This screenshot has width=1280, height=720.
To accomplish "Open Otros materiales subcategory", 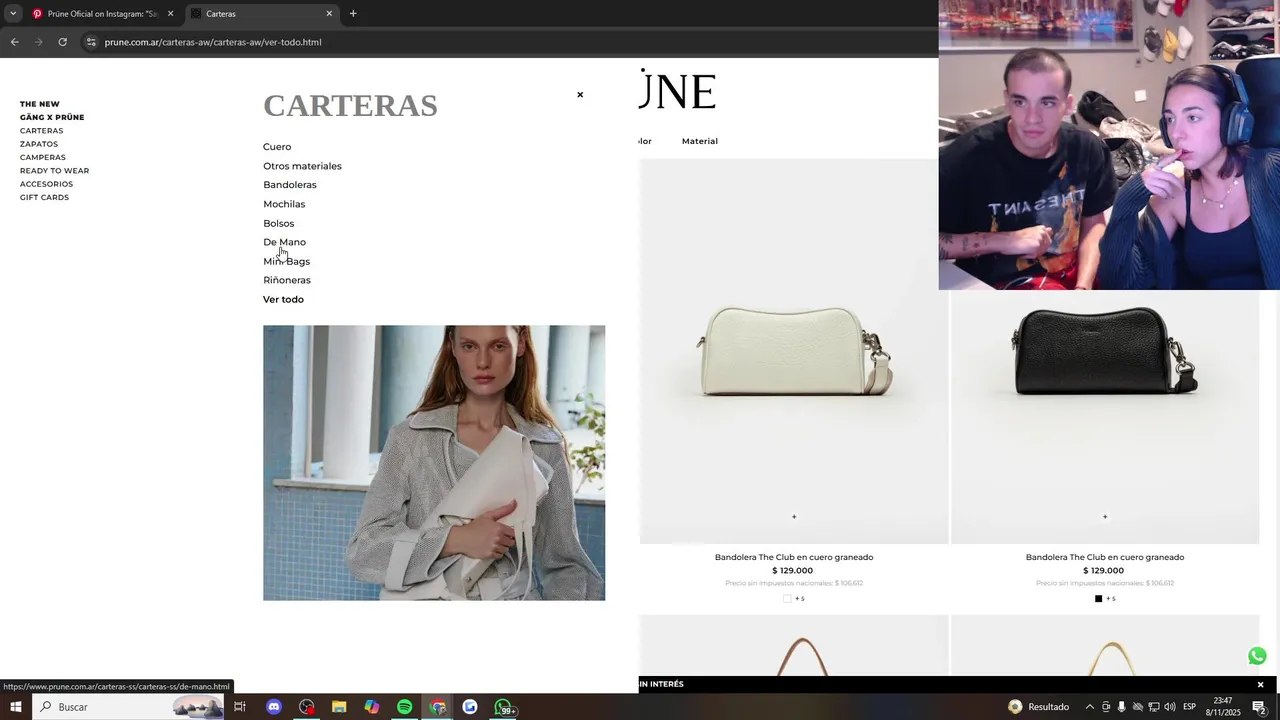I will (302, 166).
